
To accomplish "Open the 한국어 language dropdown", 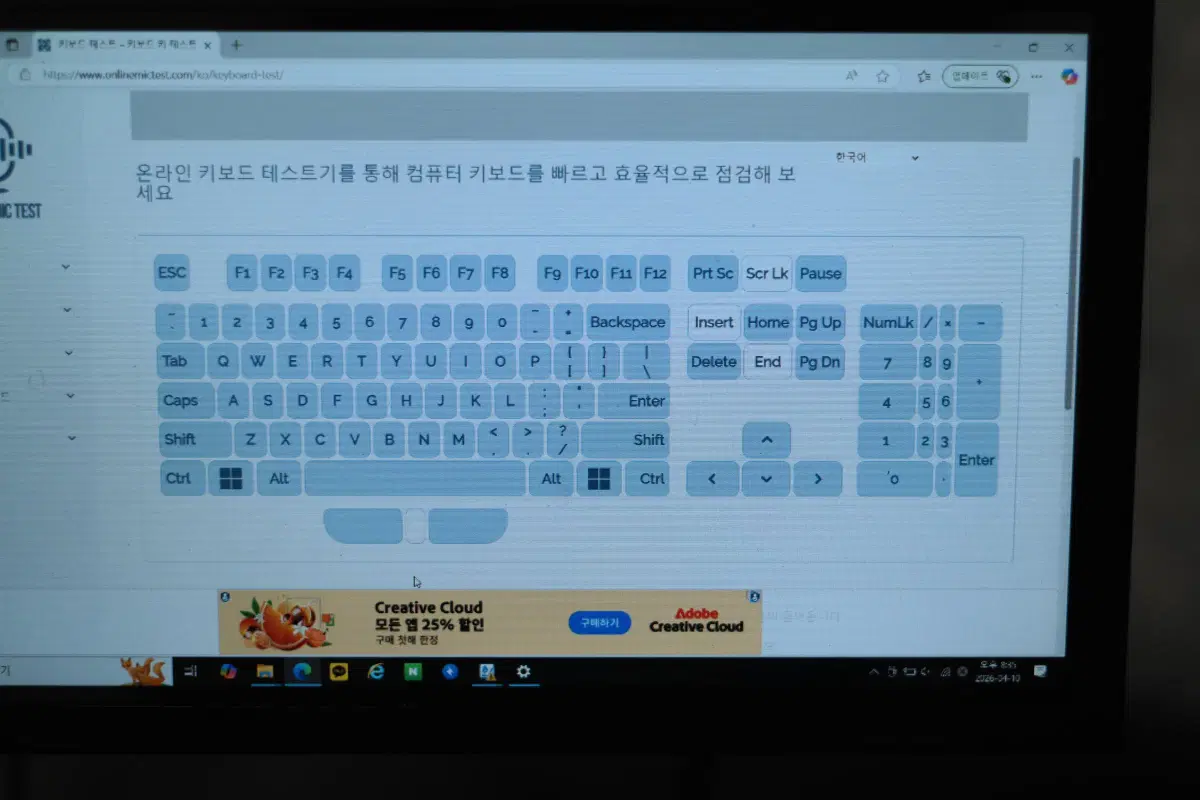I will [875, 157].
